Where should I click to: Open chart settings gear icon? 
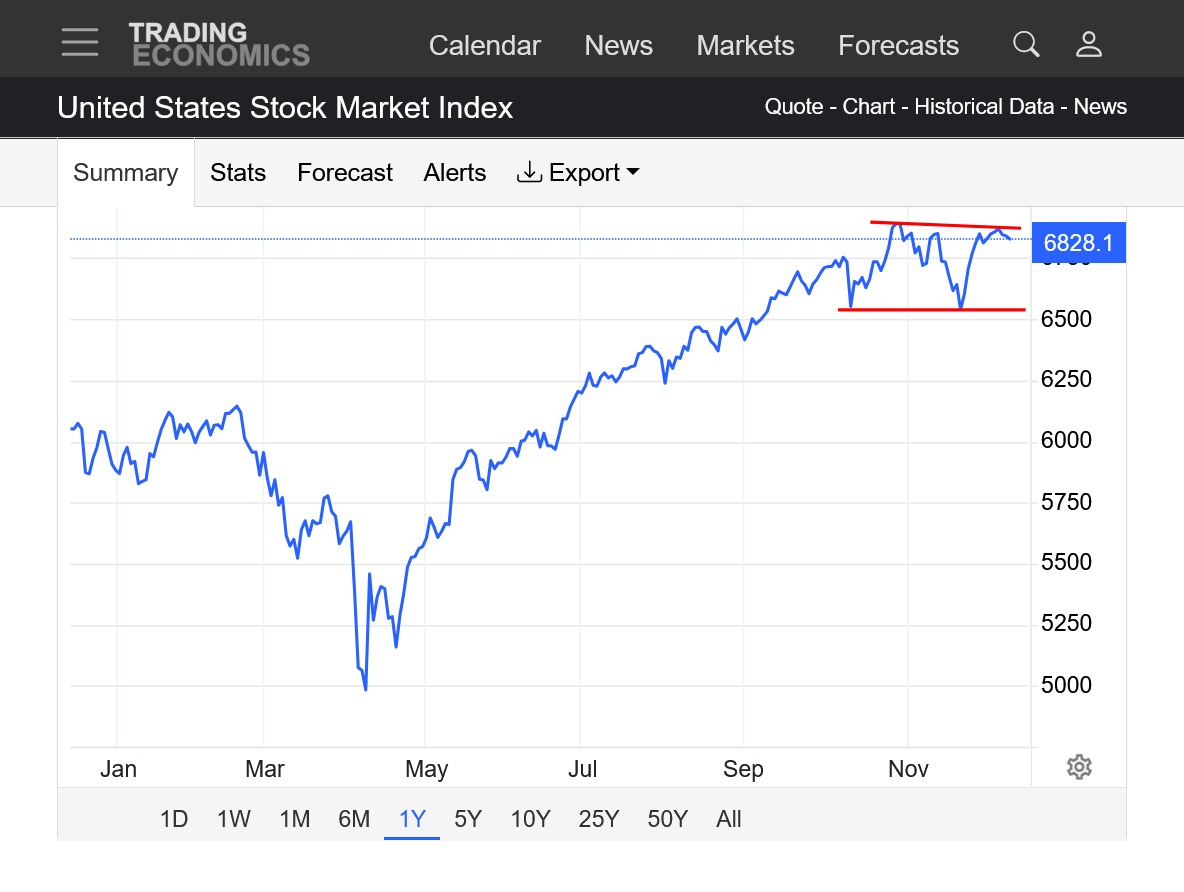pyautogui.click(x=1078, y=767)
